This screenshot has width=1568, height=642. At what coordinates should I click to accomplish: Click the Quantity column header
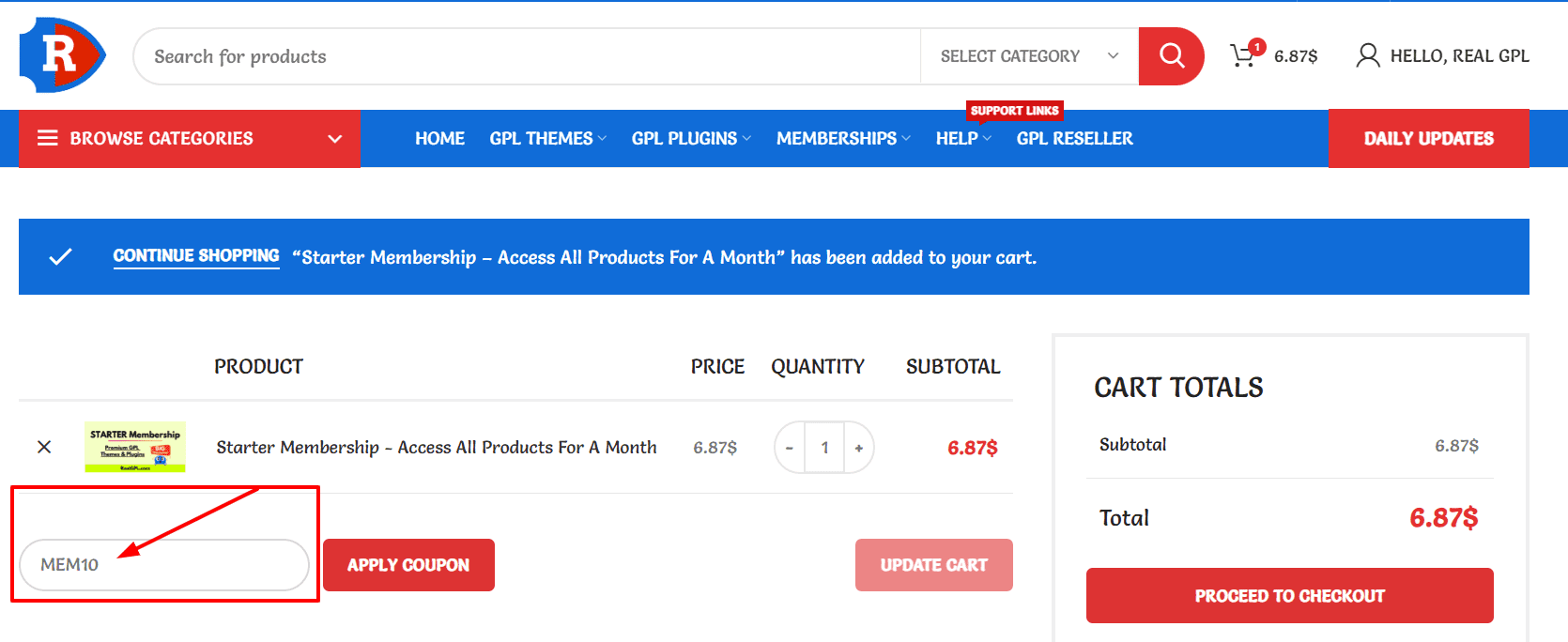(x=818, y=366)
